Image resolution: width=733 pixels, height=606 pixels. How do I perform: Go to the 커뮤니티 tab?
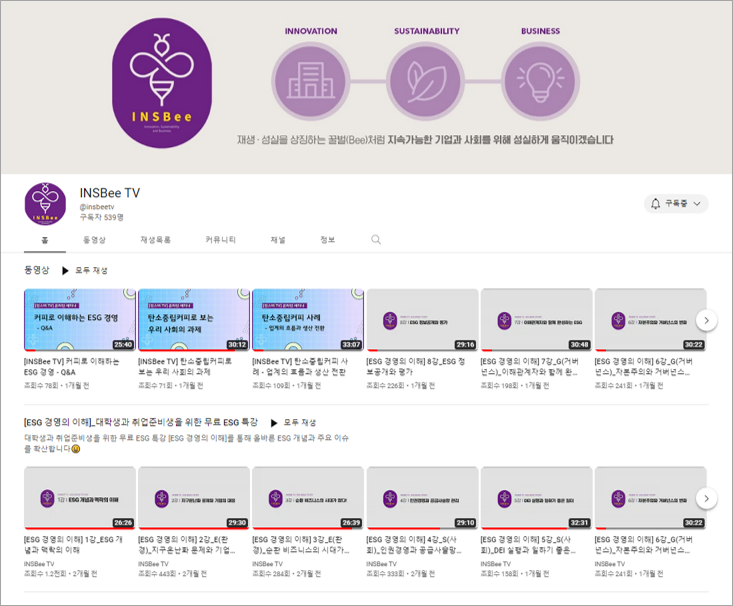221,240
